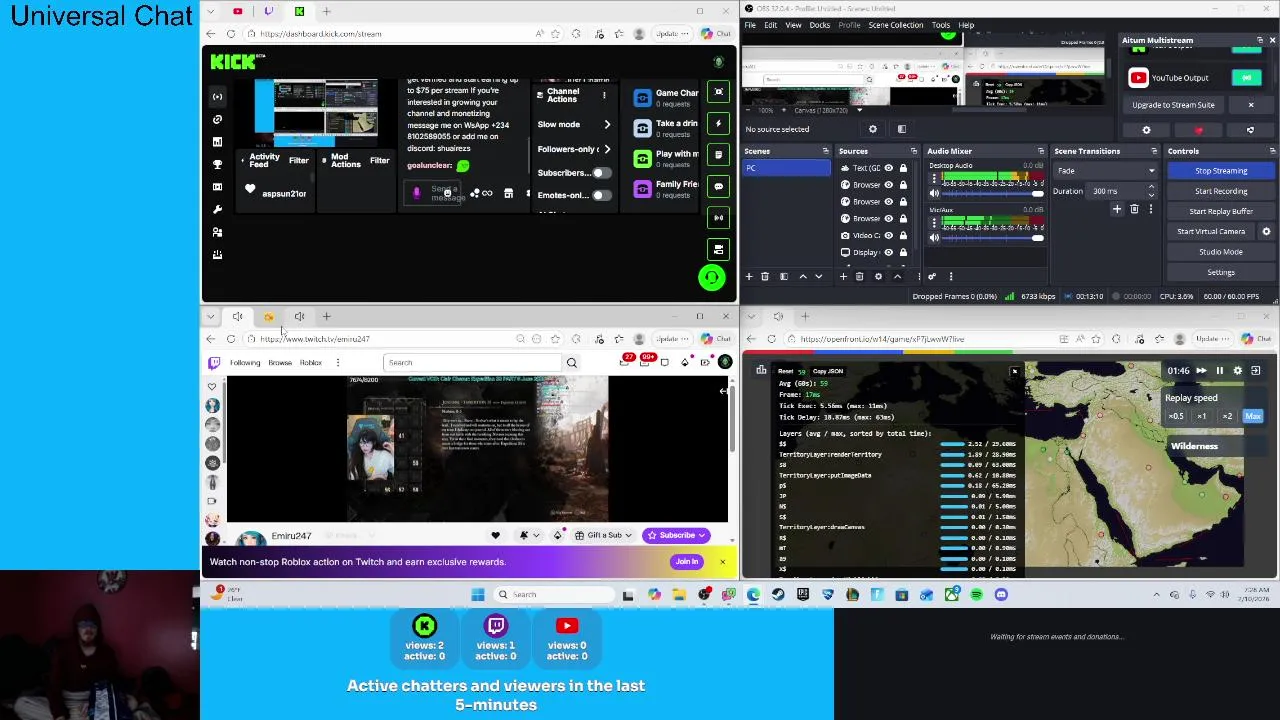Click Start Replay Buffer in OBS
The width and height of the screenshot is (1280, 720).
(1220, 211)
